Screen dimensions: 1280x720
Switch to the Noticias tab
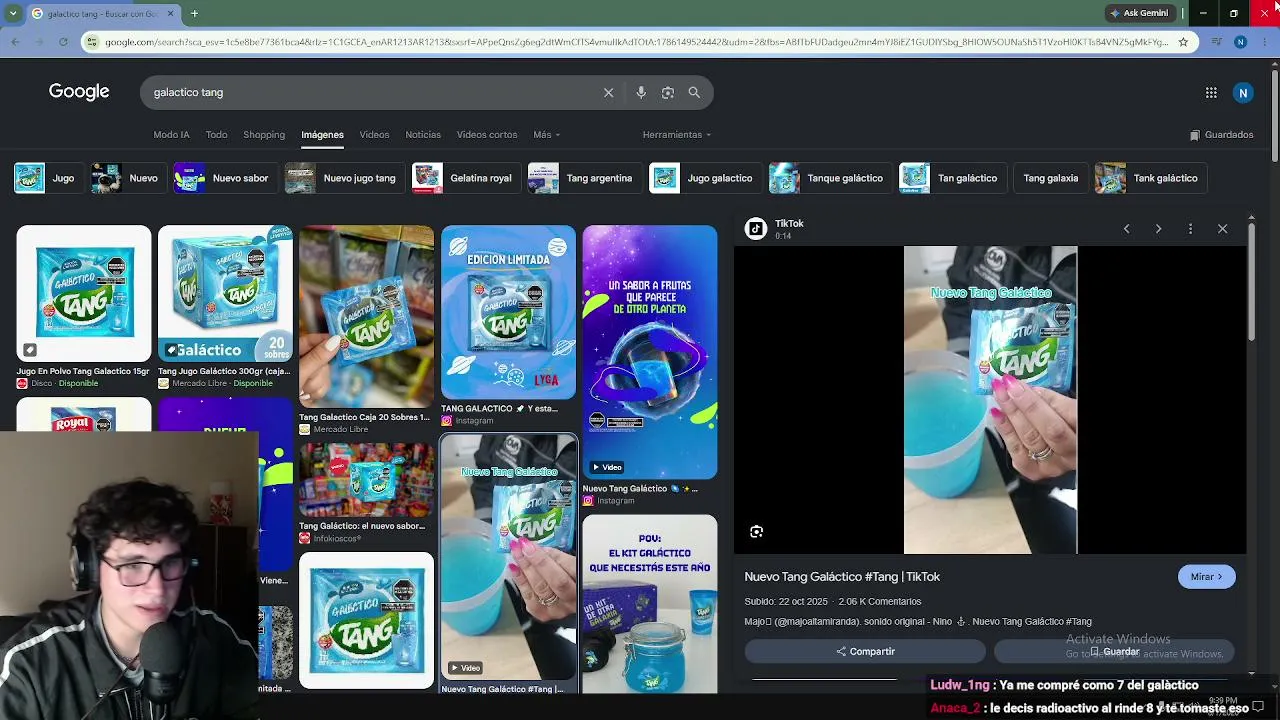423,135
